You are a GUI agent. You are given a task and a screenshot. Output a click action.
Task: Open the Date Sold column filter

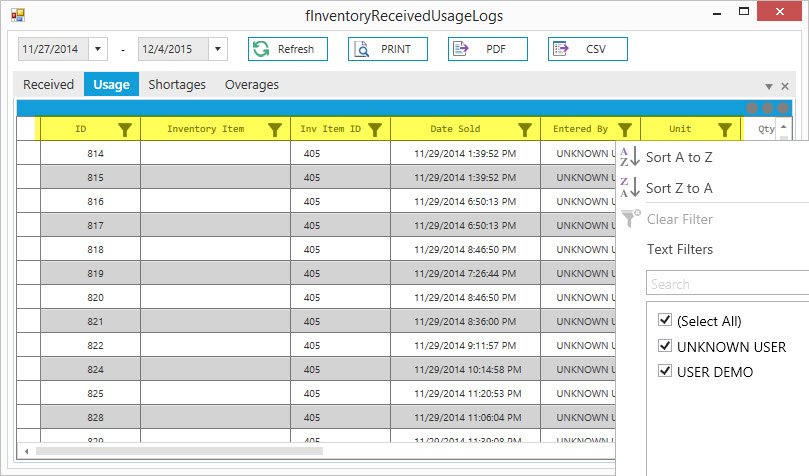point(524,129)
